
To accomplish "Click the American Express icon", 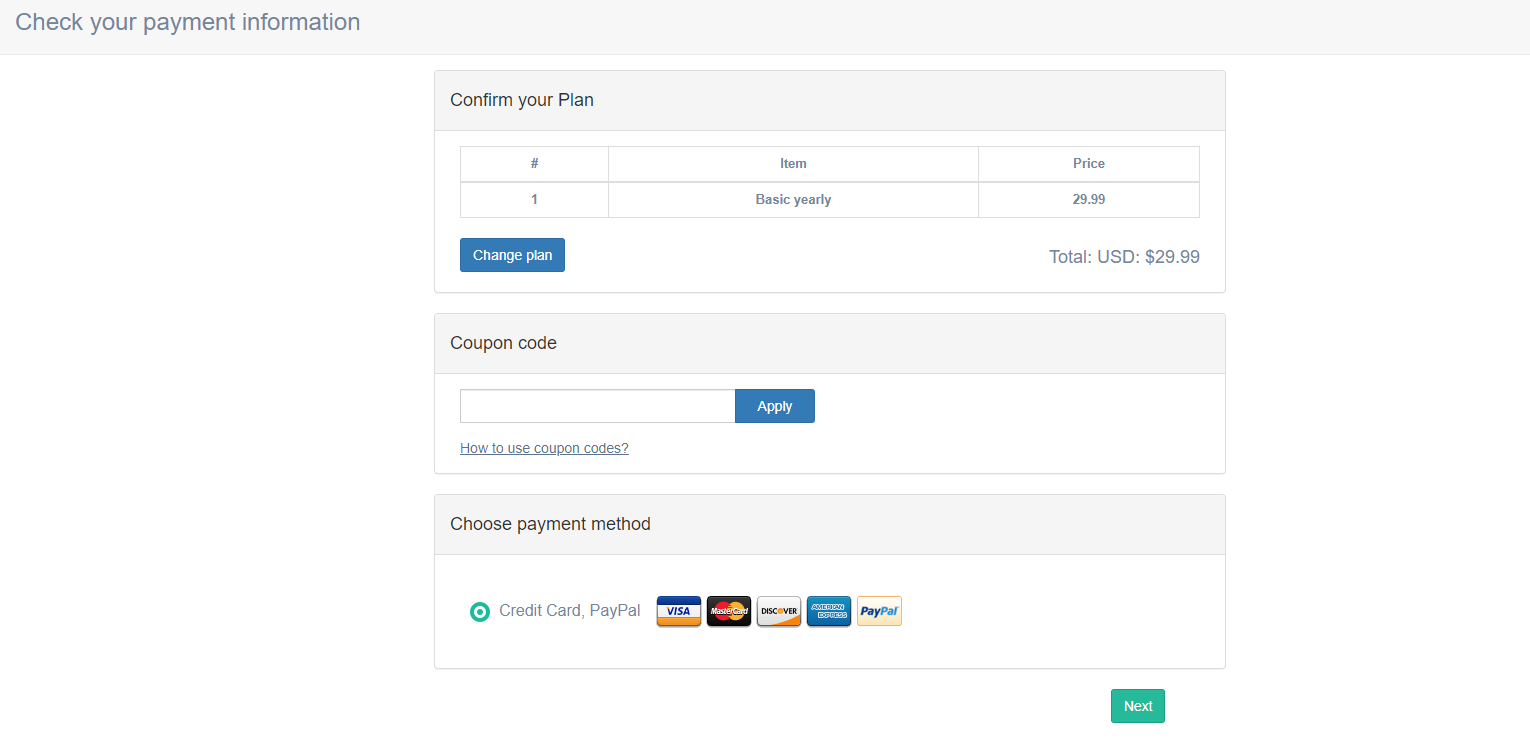I will point(828,611).
